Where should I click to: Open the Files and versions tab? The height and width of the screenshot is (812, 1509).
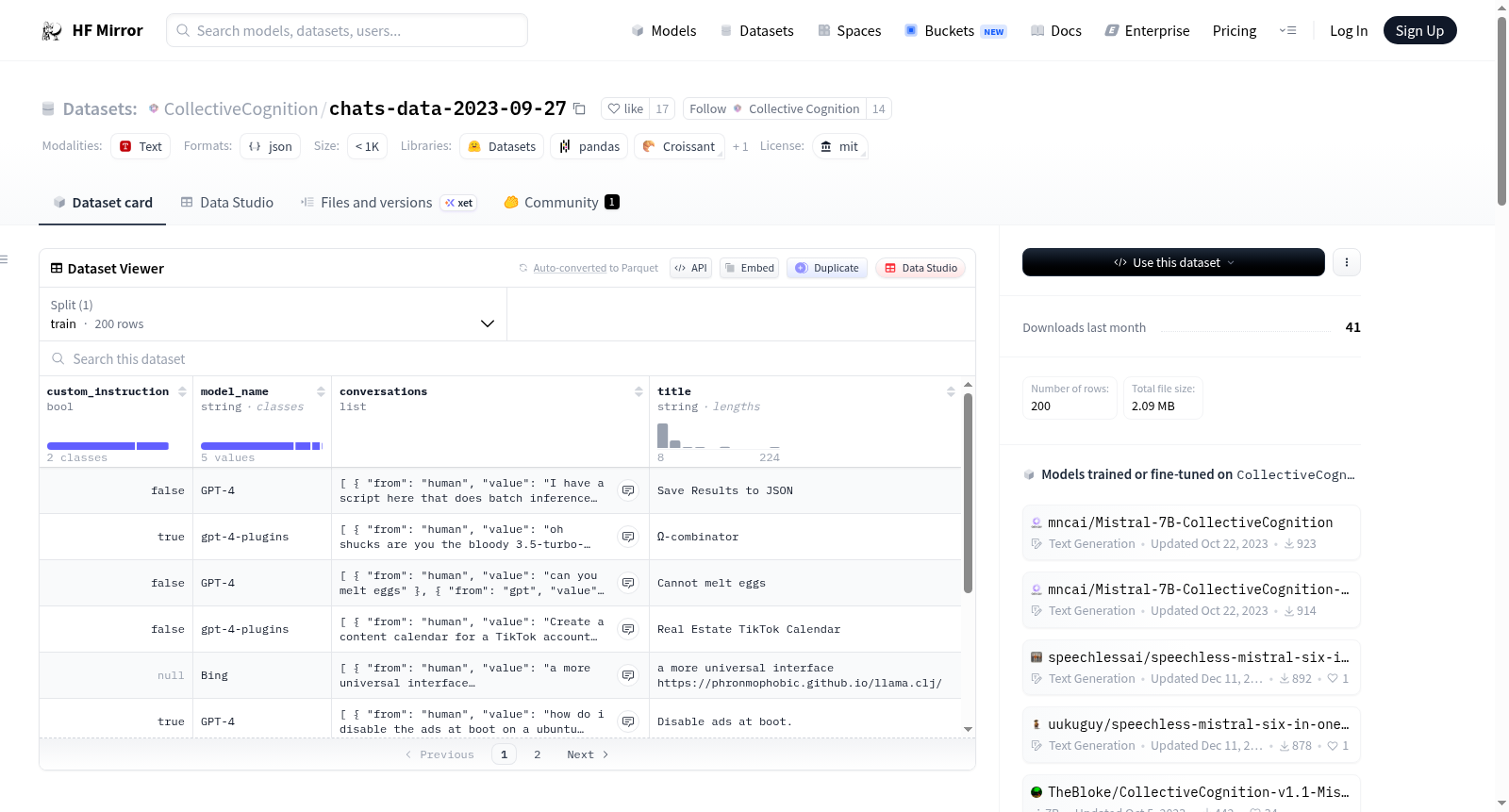point(389,203)
